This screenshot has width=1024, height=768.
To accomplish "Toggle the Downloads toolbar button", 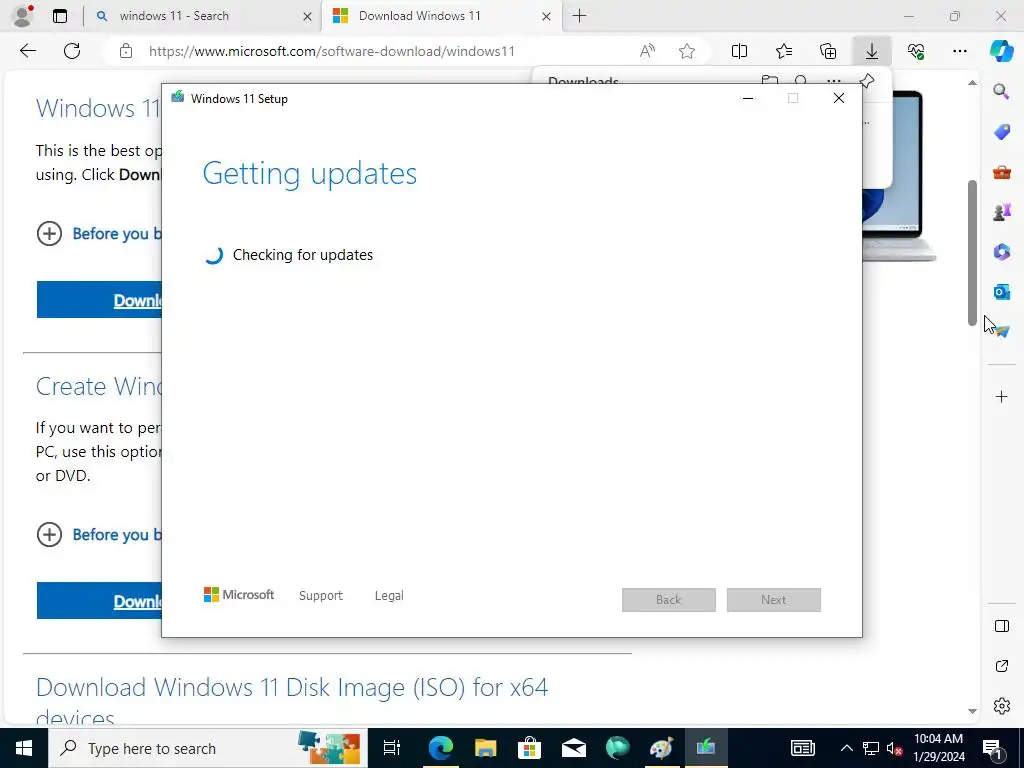I will (x=872, y=51).
